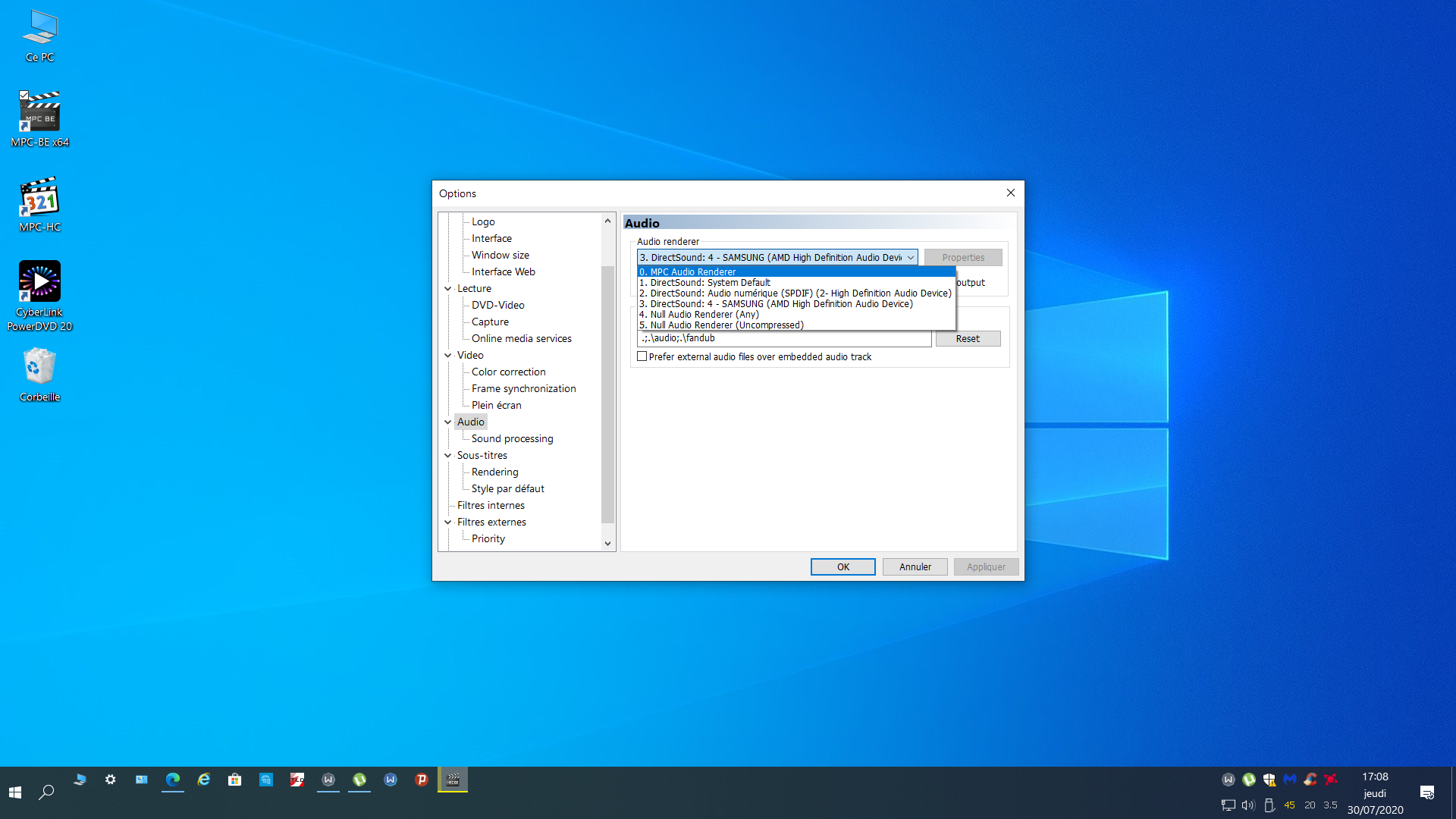Select Filtres internes tree item
The height and width of the screenshot is (819, 1456).
pos(491,506)
